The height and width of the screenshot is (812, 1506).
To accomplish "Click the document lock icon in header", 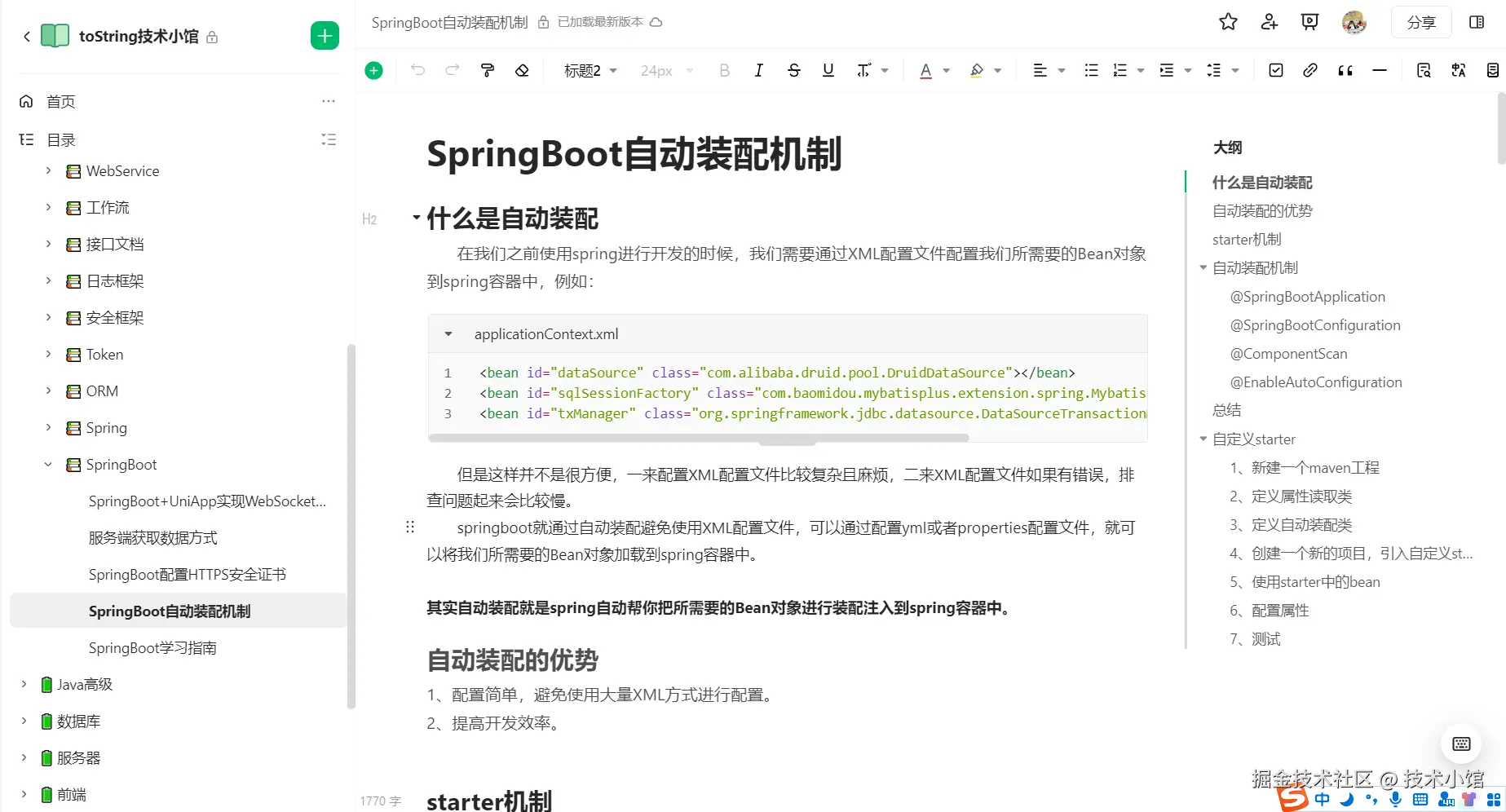I will (543, 22).
